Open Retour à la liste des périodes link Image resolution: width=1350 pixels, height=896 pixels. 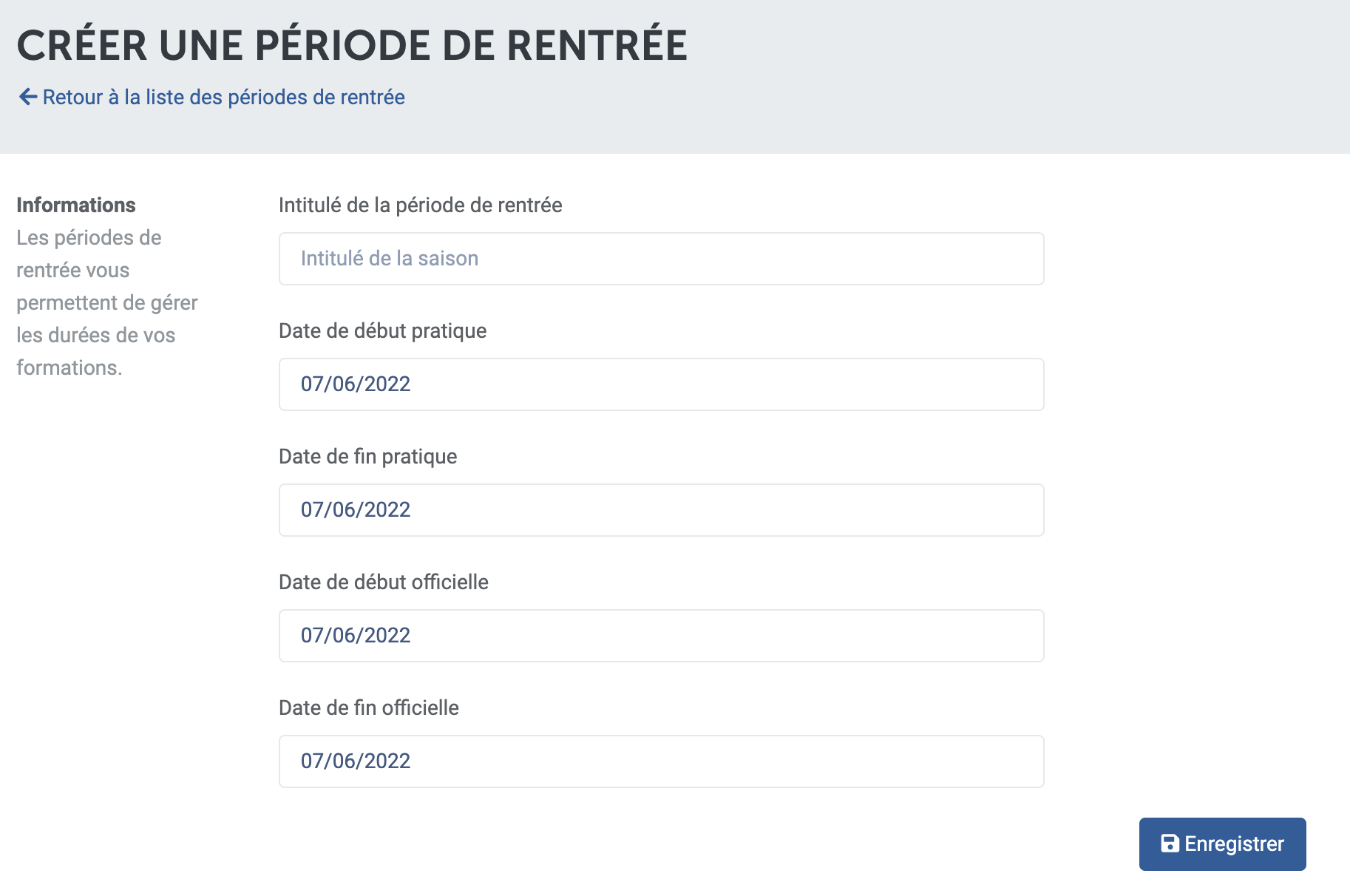(223, 97)
